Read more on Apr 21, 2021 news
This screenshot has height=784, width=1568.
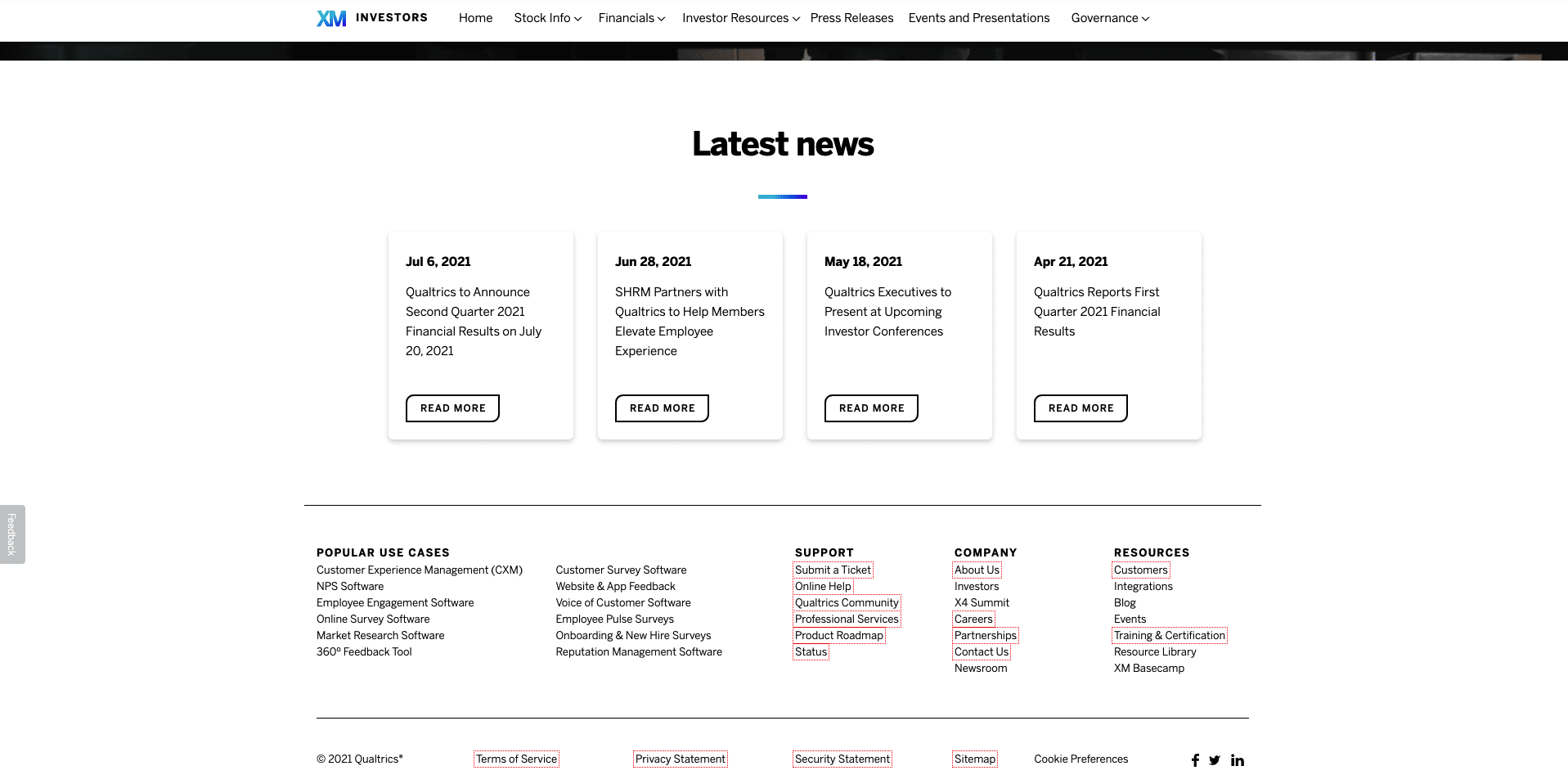(1081, 408)
